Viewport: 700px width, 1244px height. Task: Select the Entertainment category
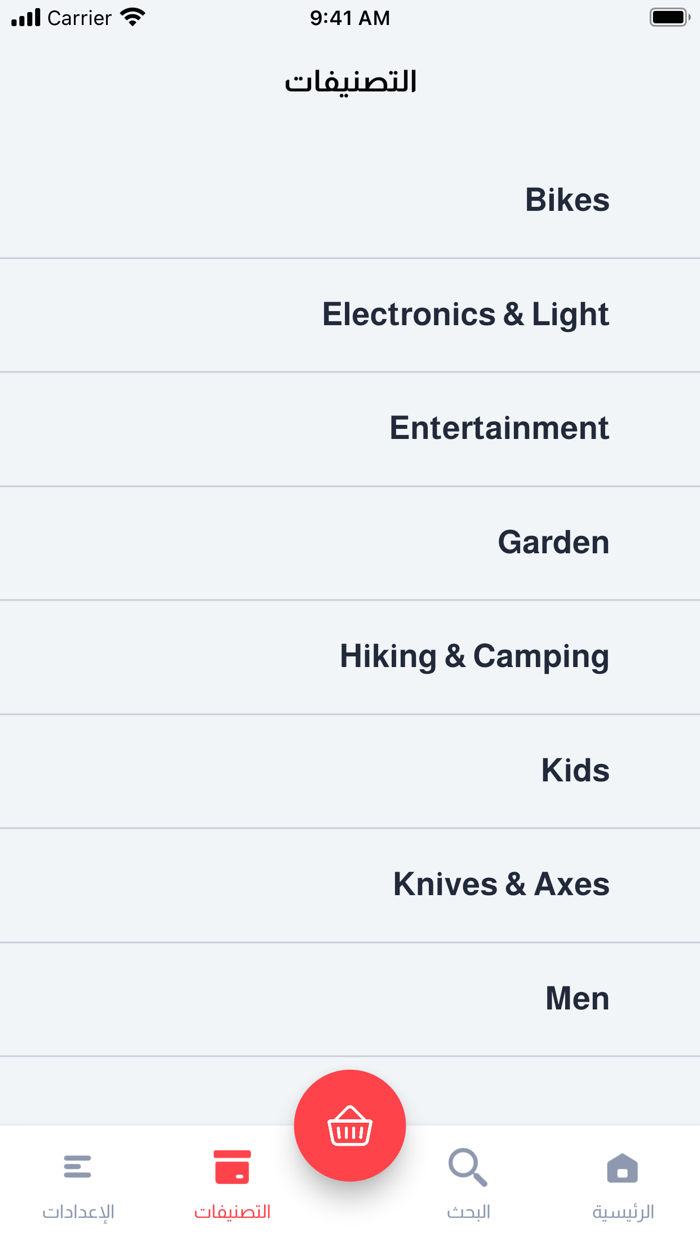pos(499,428)
